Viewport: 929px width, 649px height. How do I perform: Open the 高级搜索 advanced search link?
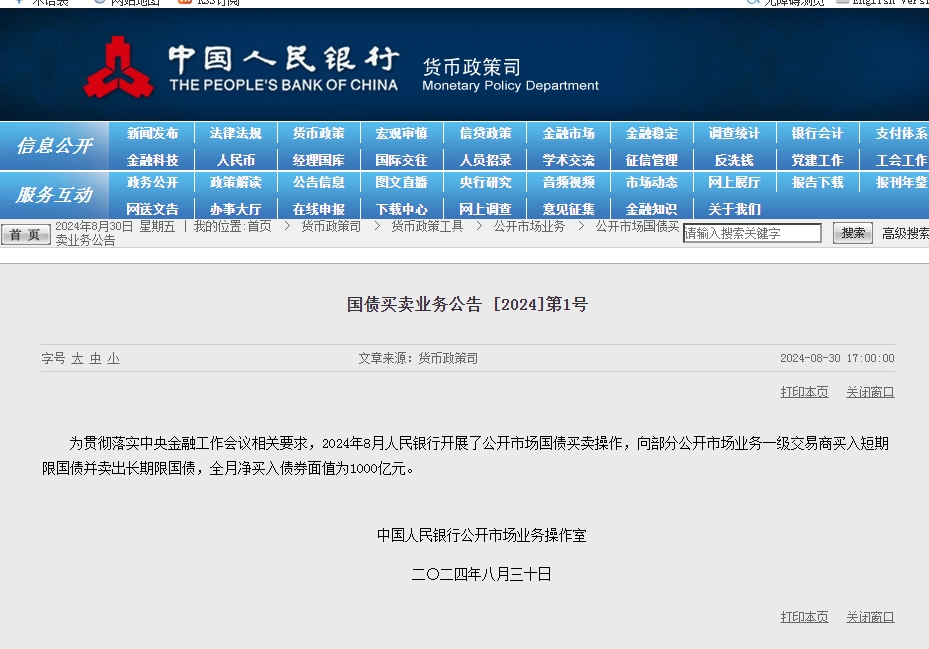pyautogui.click(x=904, y=233)
